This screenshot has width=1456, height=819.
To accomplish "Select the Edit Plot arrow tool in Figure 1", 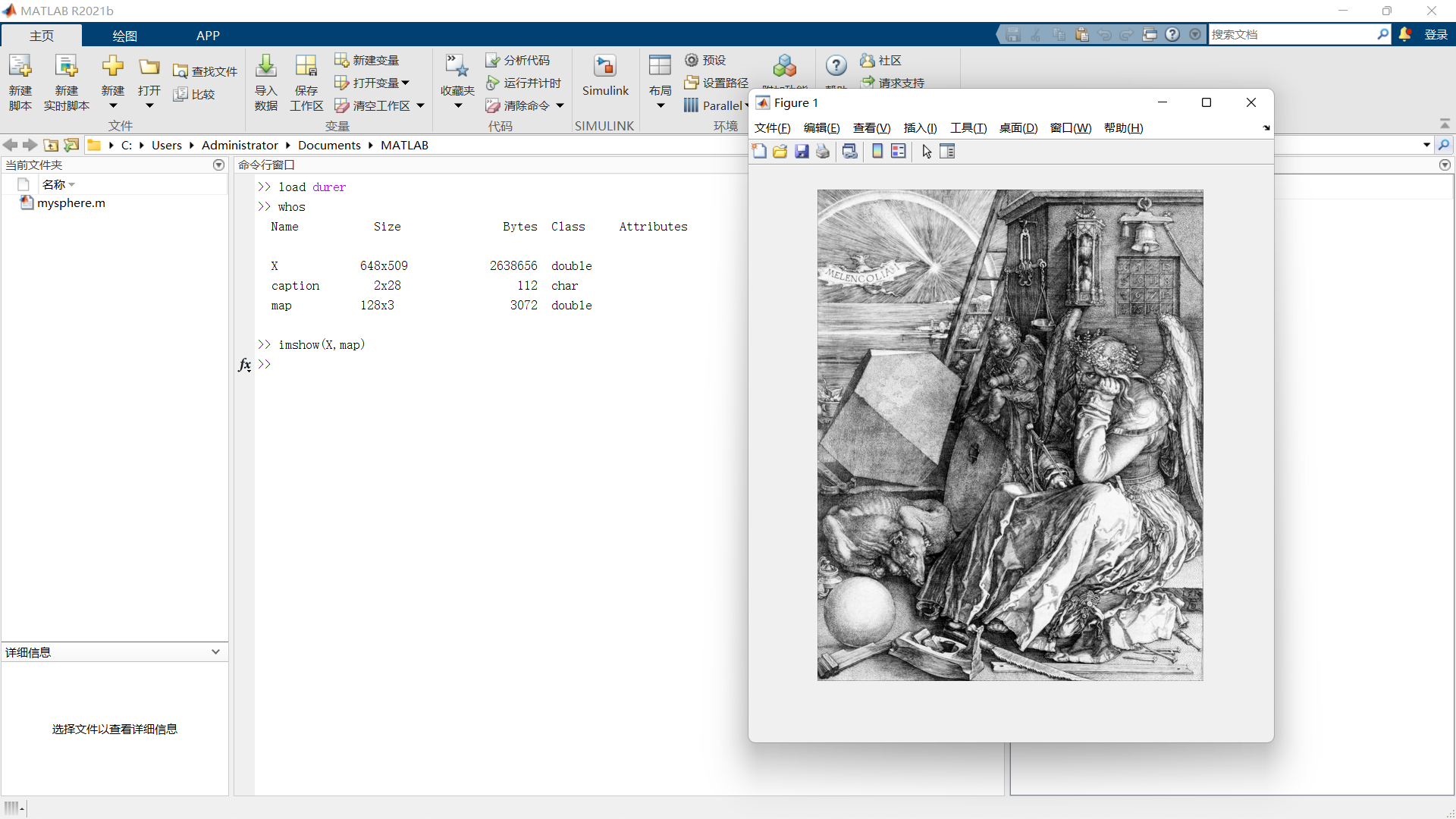I will pos(927,151).
